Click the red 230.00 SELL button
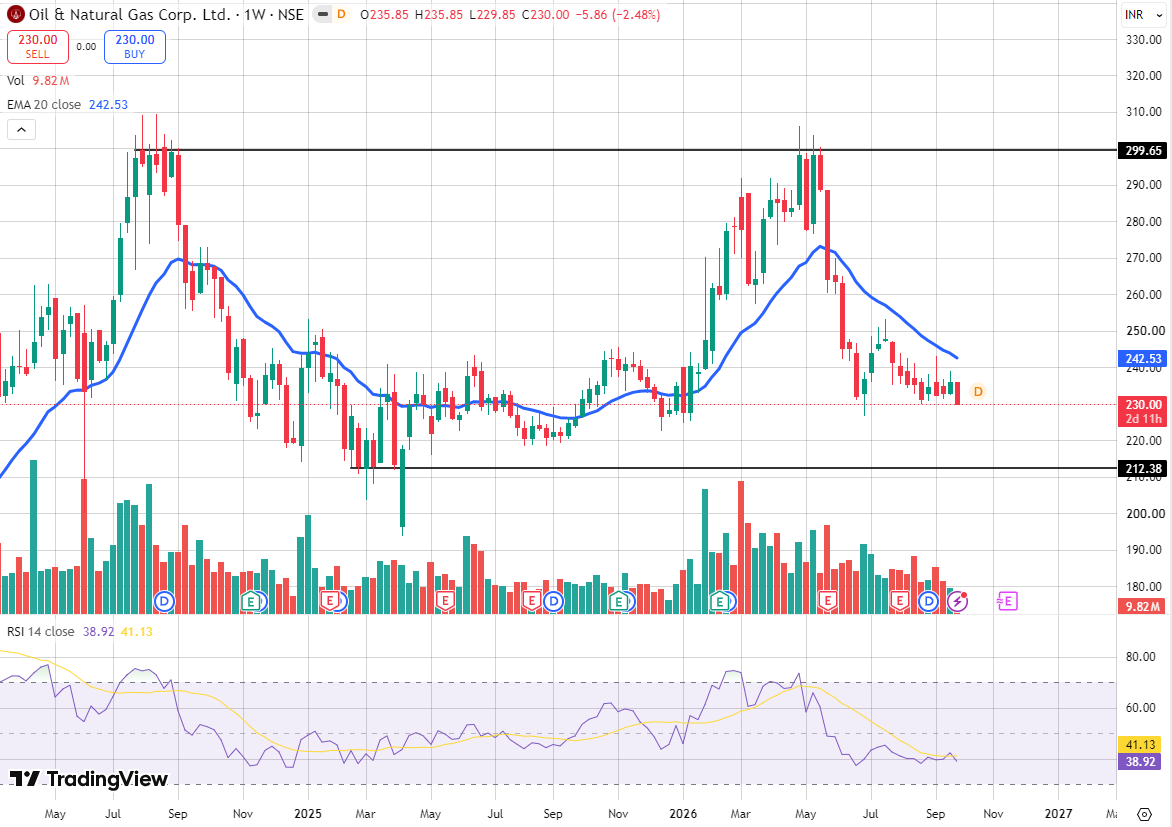Image resolution: width=1172 pixels, height=827 pixels. click(37, 46)
